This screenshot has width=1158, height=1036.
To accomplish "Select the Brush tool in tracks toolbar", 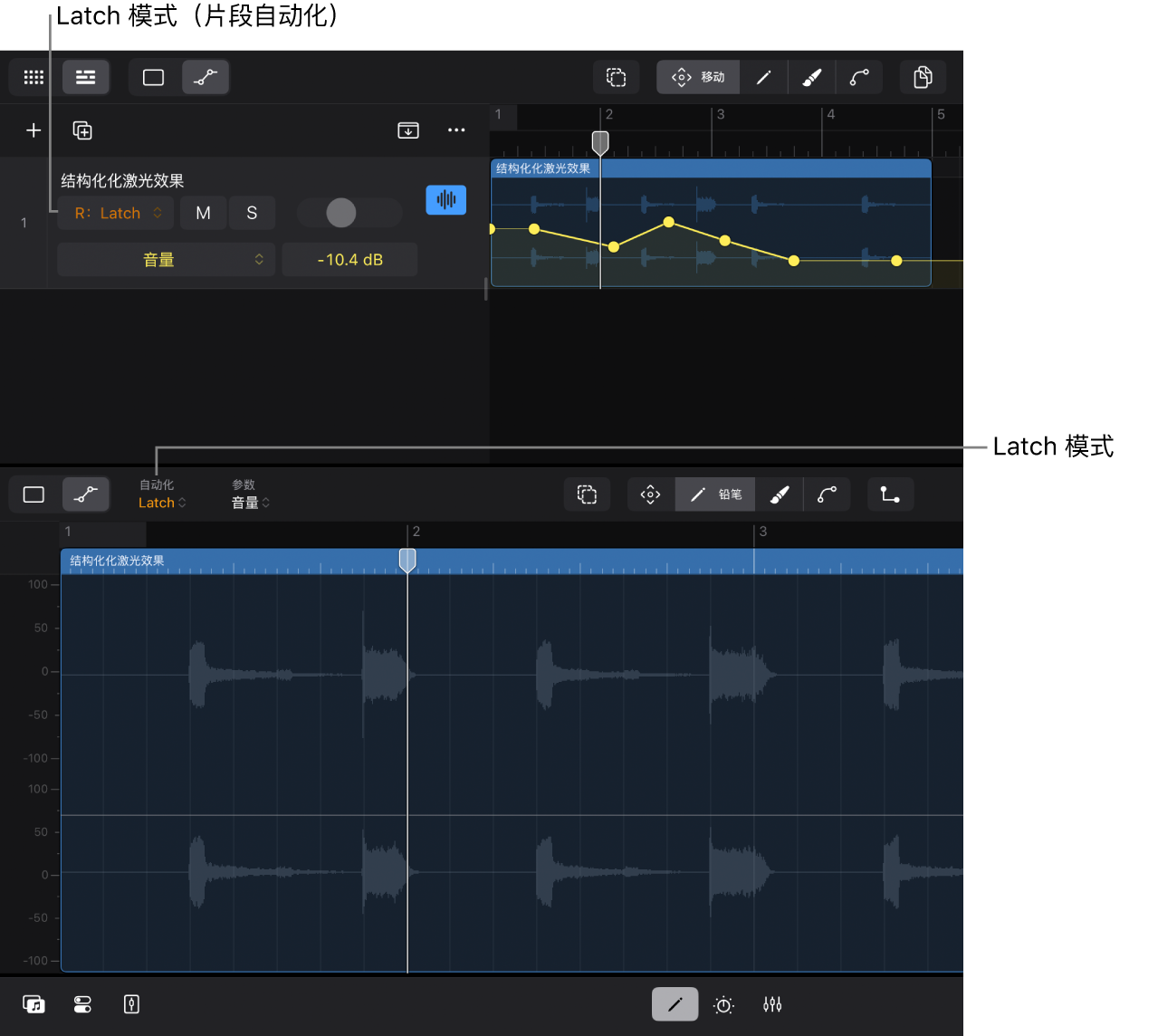I will [x=812, y=78].
